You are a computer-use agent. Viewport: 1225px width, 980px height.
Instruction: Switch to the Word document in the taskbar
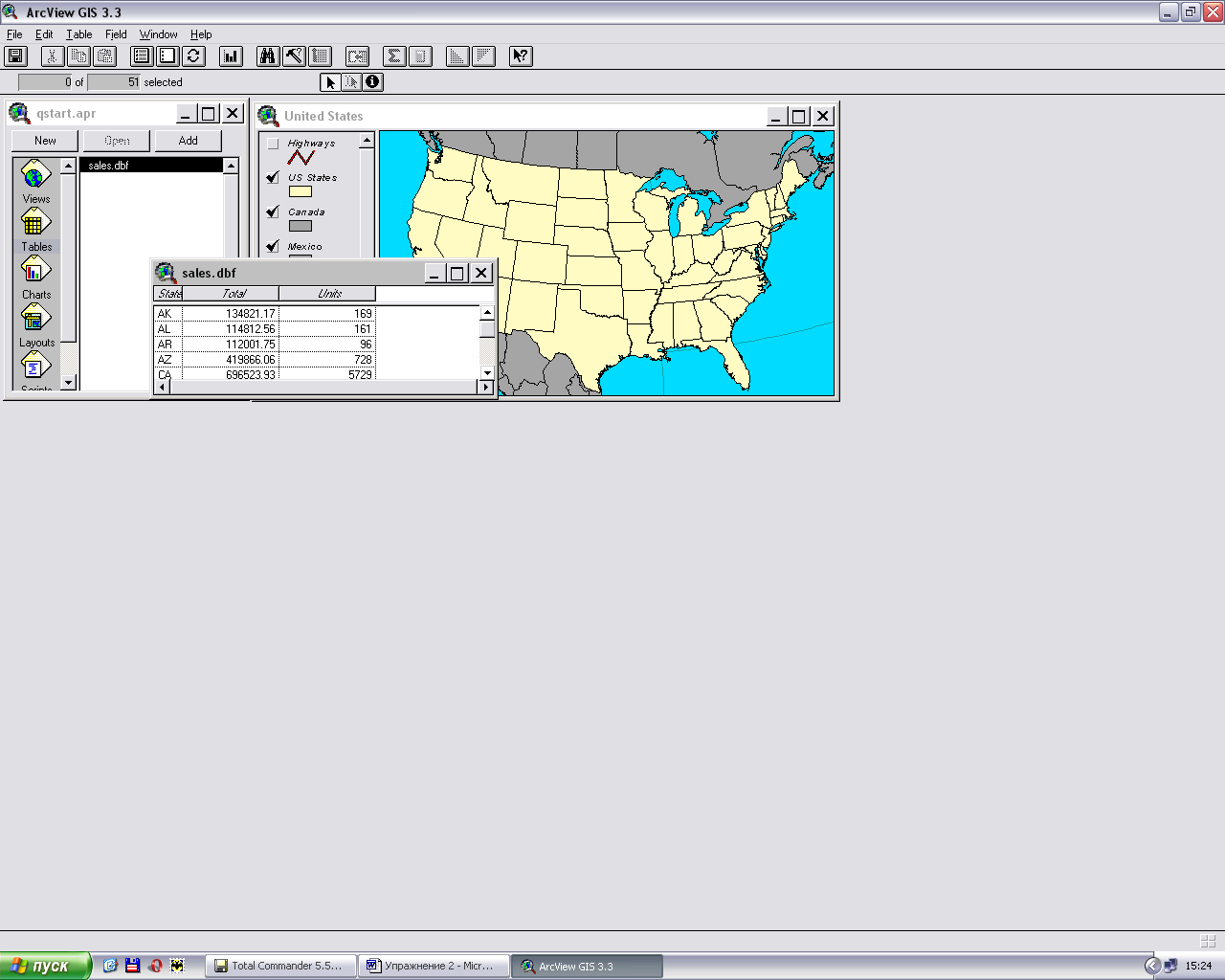434,967
